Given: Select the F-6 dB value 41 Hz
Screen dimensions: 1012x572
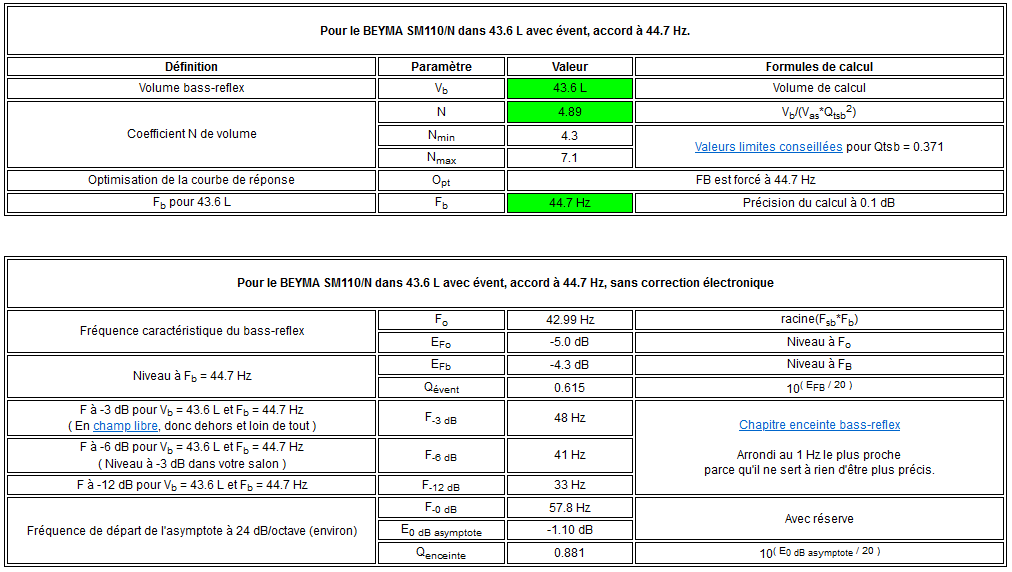Looking at the screenshot, I should point(569,455).
